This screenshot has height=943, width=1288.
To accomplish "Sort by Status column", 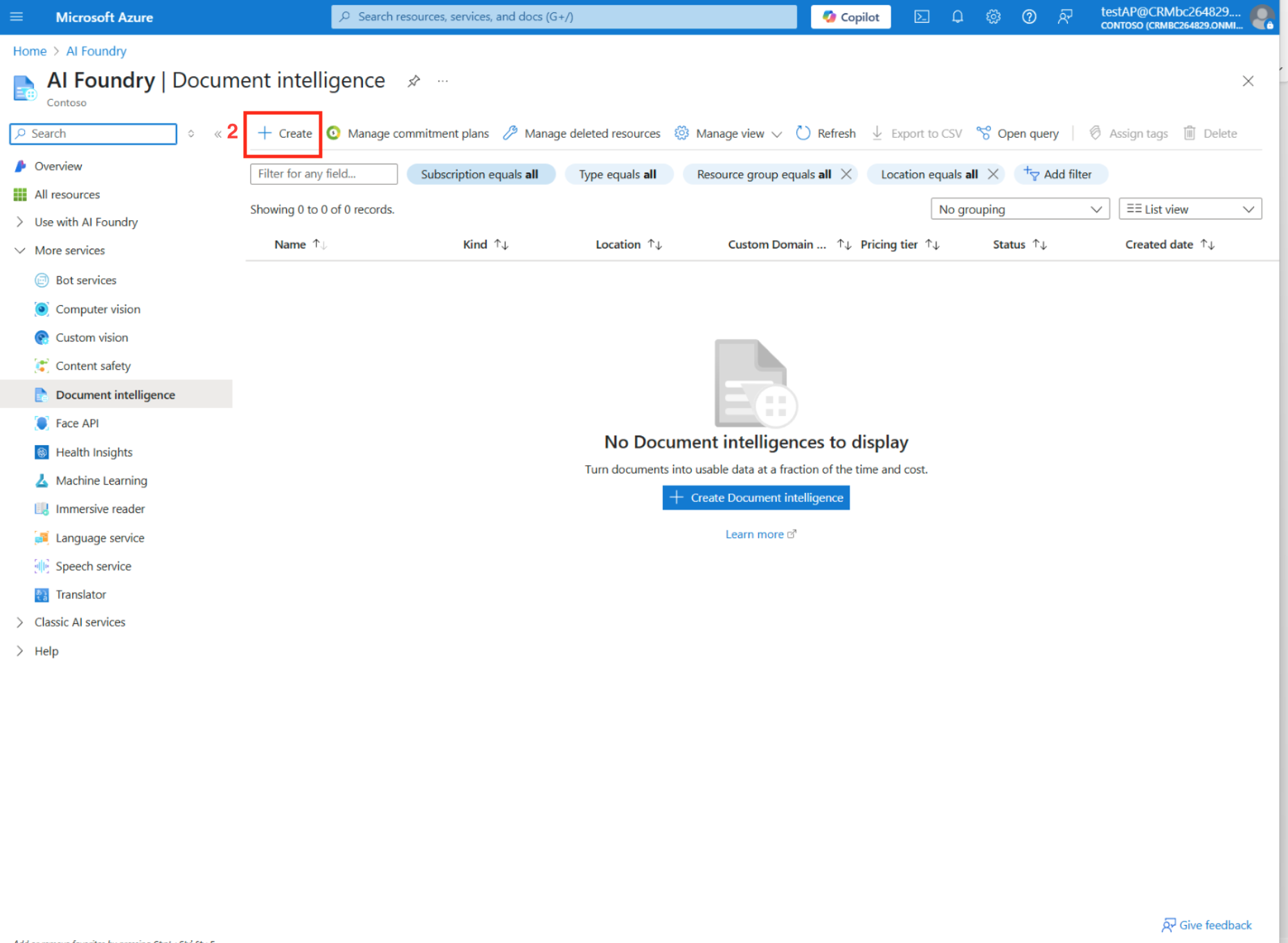I will point(1019,244).
